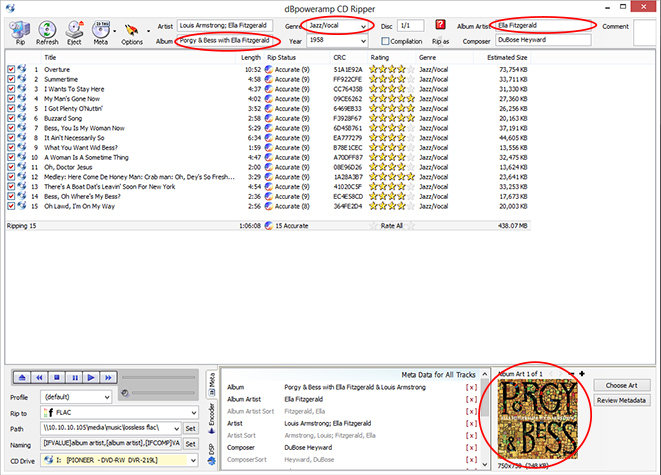
Task: Refresh the CD track listing
Action: [47, 33]
